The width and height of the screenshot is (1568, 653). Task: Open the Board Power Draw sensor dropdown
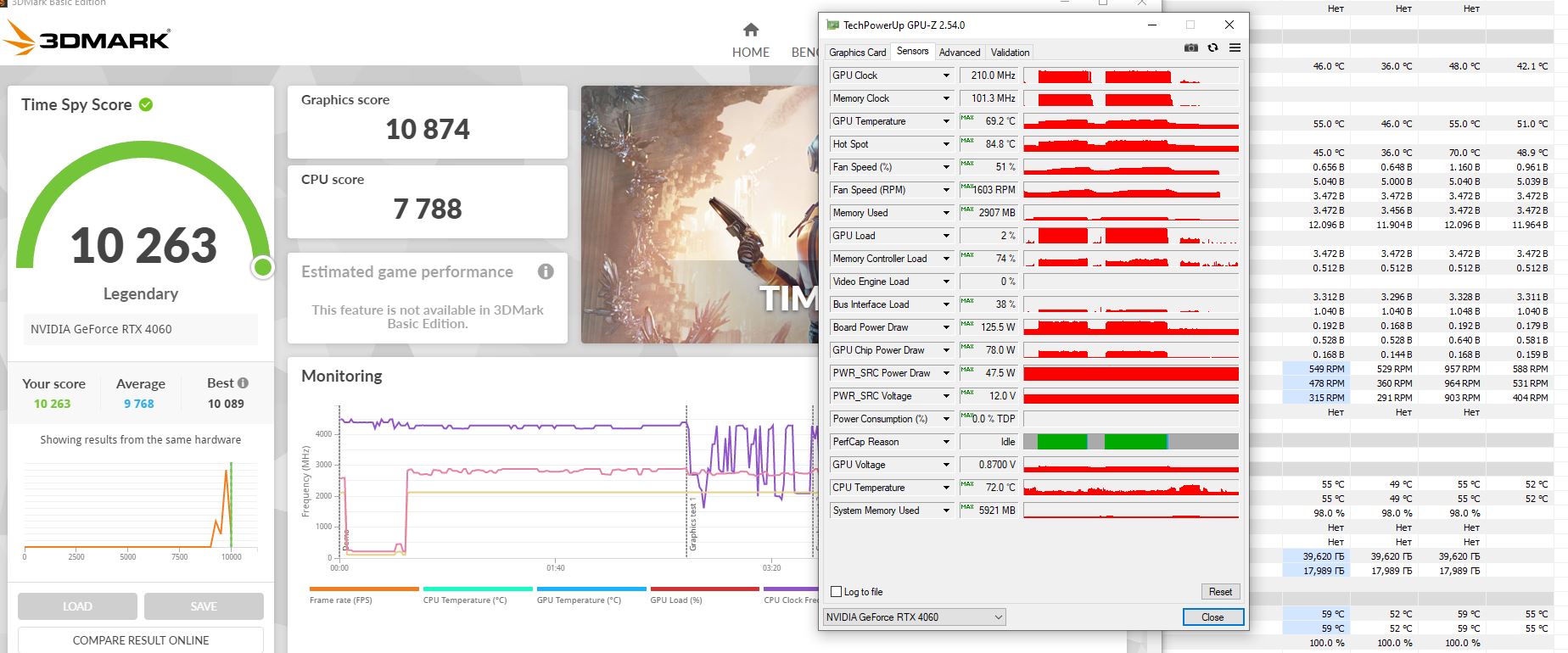click(946, 327)
